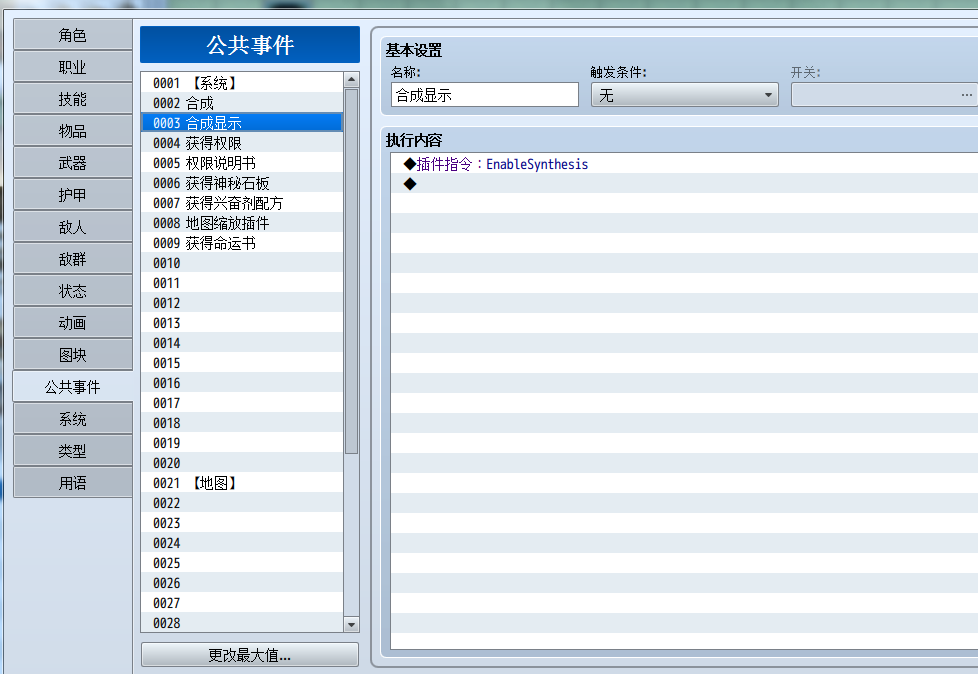The width and height of the screenshot is (978, 674).
Task: Open the 技能 tab
Action: pos(72,99)
